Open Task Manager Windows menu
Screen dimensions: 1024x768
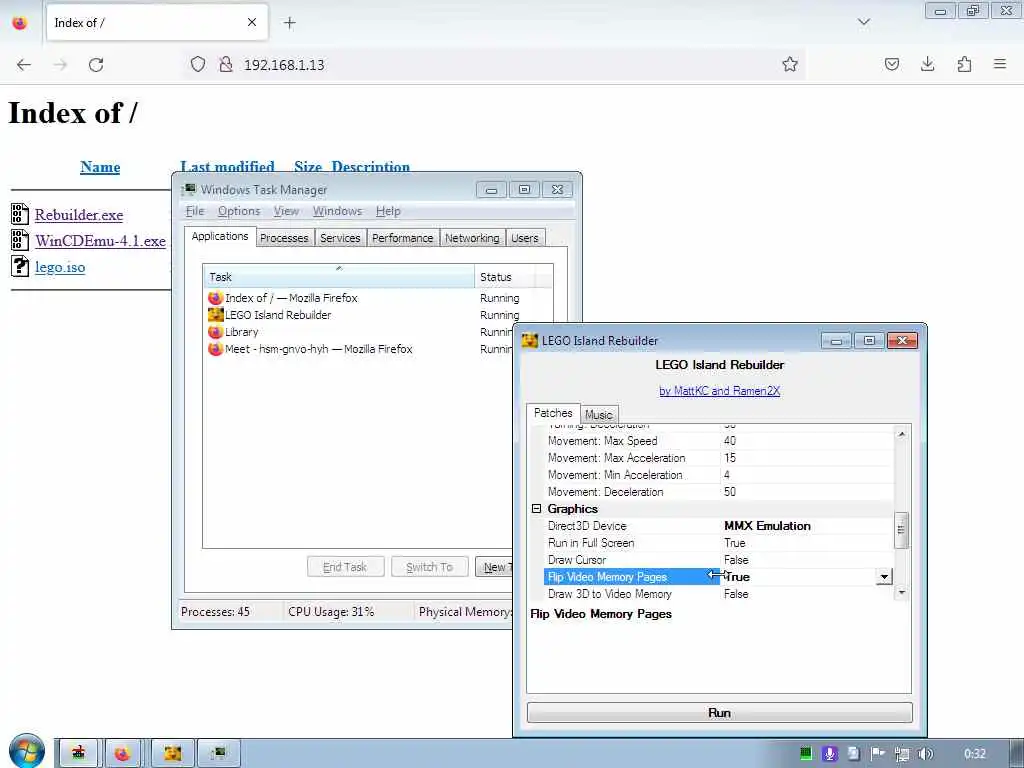tap(337, 211)
